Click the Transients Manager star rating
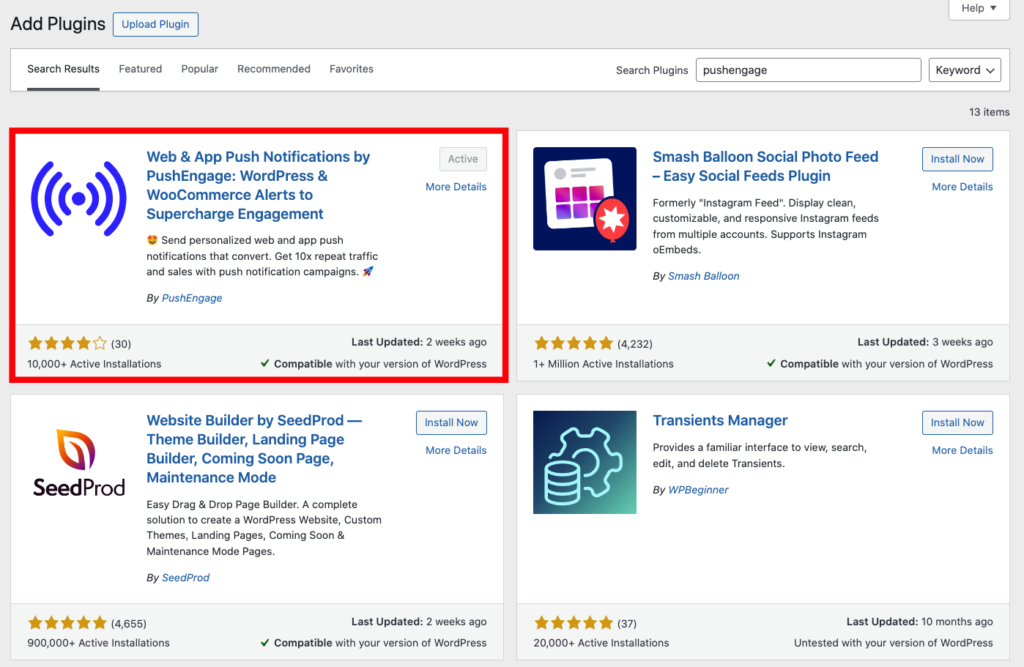1024x667 pixels. [573, 622]
